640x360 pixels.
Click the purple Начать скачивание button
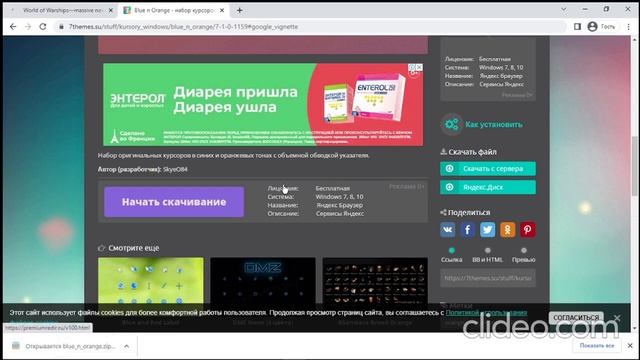click(x=174, y=202)
